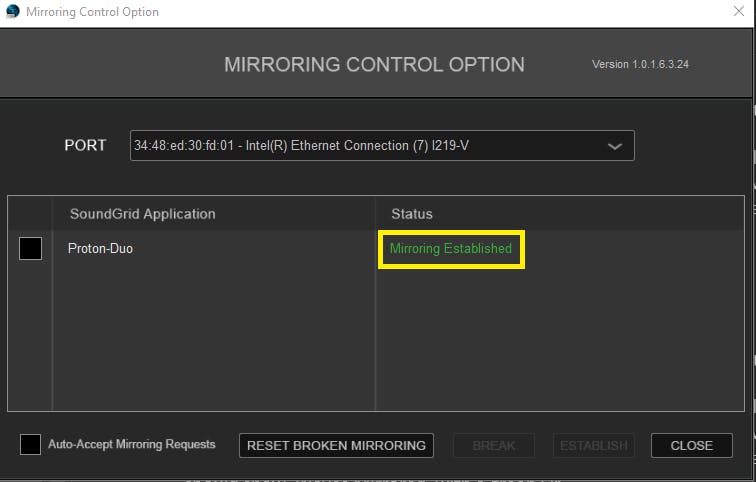Click the MIRRORING CONTROL OPTION heading
This screenshot has width=756, height=482.
(x=374, y=65)
